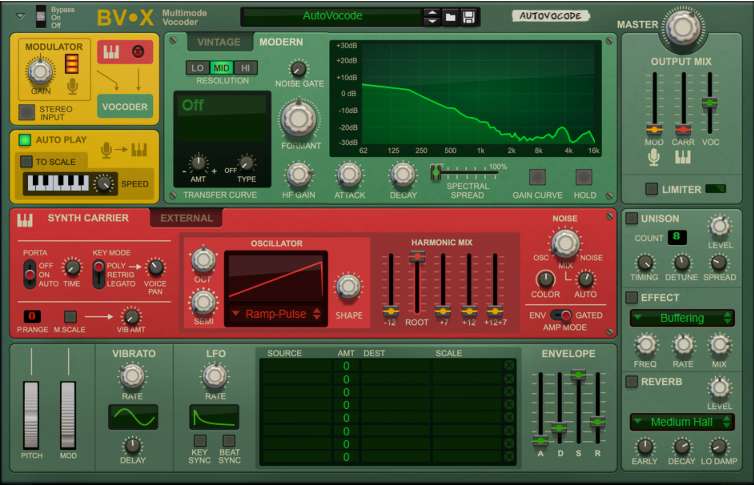Enable the TO SCALE checkbox

[x=26, y=162]
